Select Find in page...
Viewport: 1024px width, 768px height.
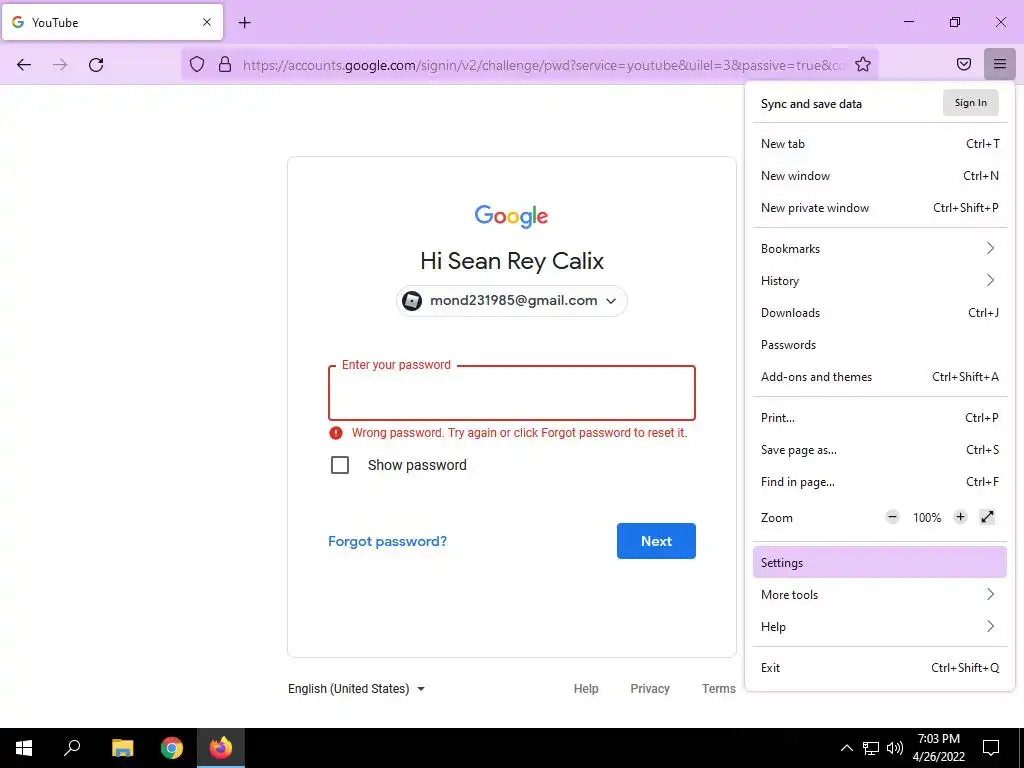[x=880, y=481]
